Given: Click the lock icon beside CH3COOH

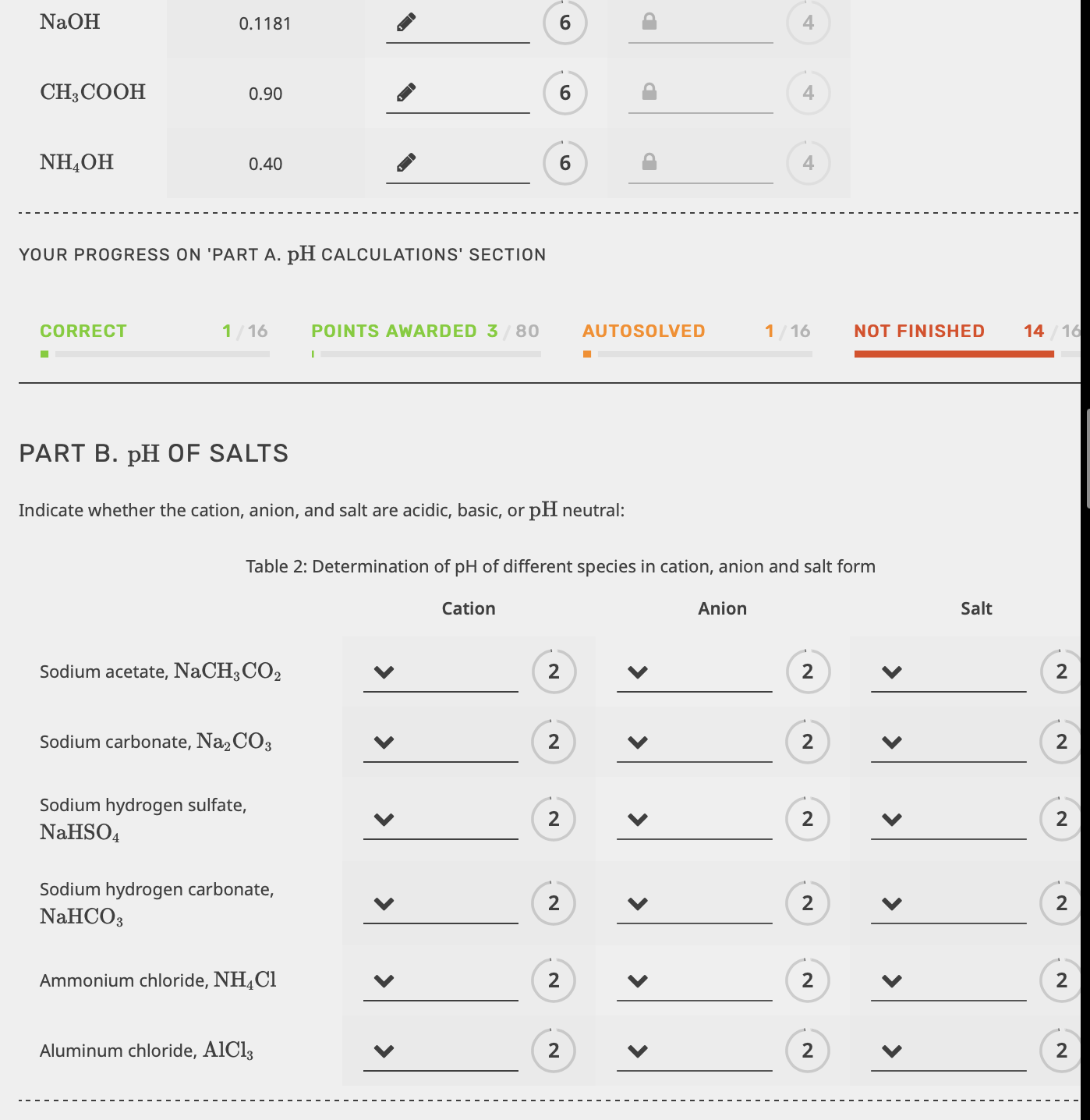Looking at the screenshot, I should point(649,92).
